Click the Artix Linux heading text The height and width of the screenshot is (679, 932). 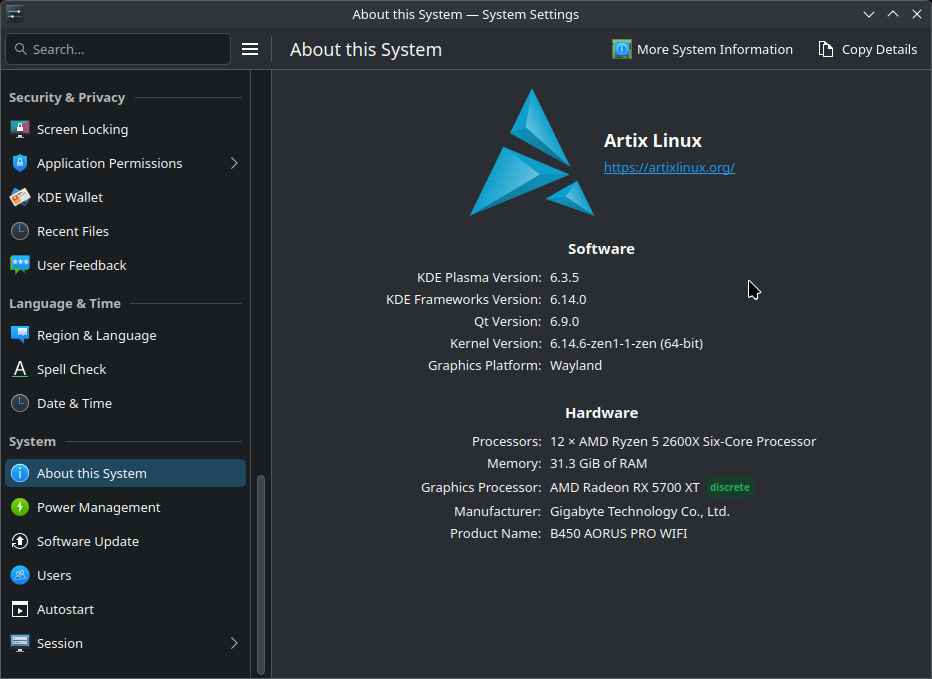(653, 140)
